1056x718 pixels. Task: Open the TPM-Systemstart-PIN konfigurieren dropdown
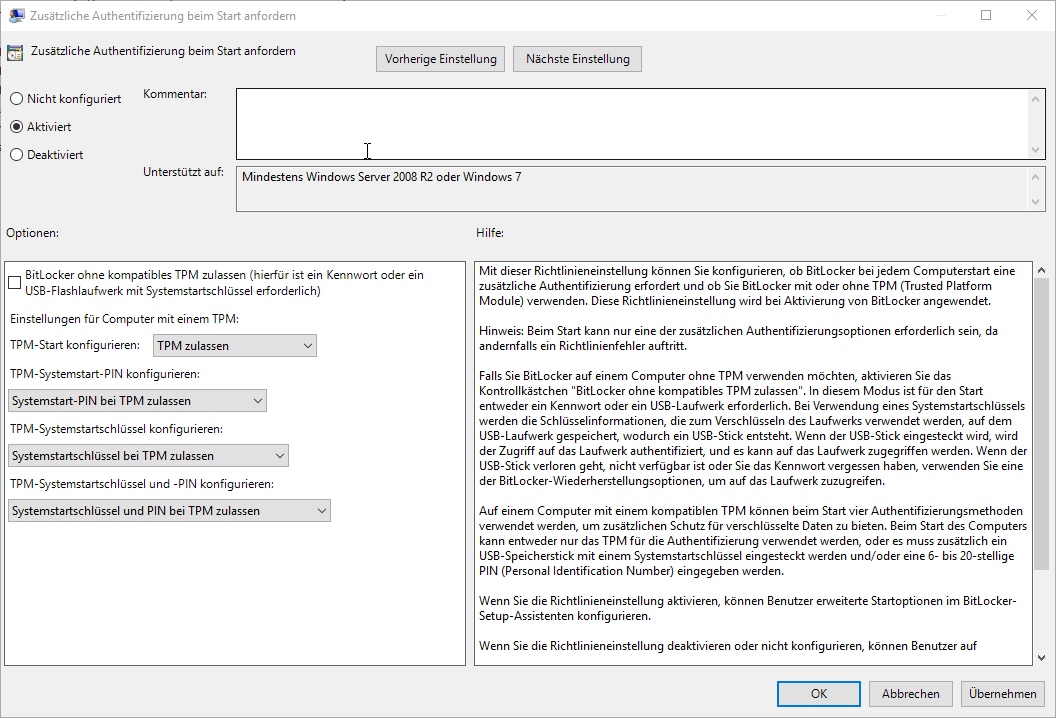(137, 401)
